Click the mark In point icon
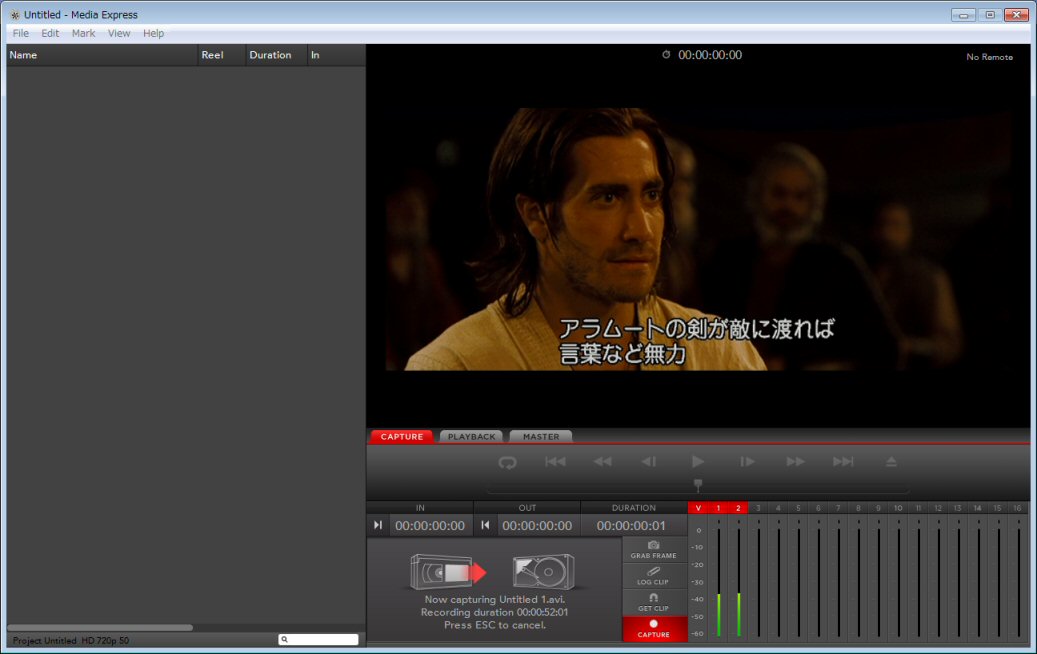This screenshot has width=1037, height=654. click(x=378, y=525)
